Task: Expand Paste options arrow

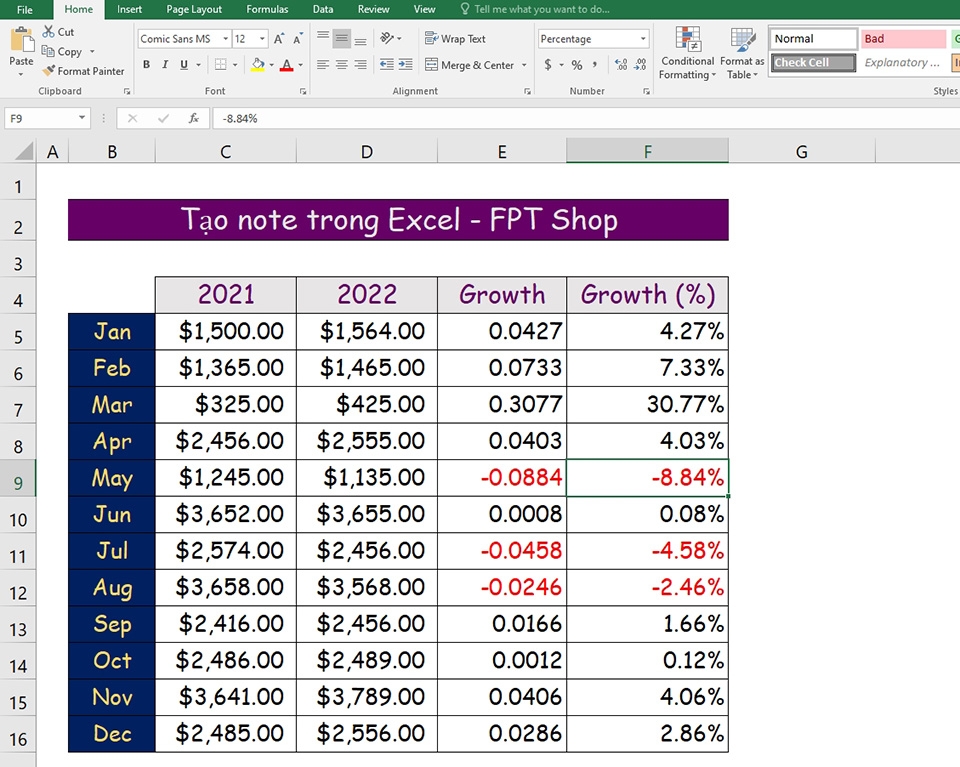Action: pos(21,74)
